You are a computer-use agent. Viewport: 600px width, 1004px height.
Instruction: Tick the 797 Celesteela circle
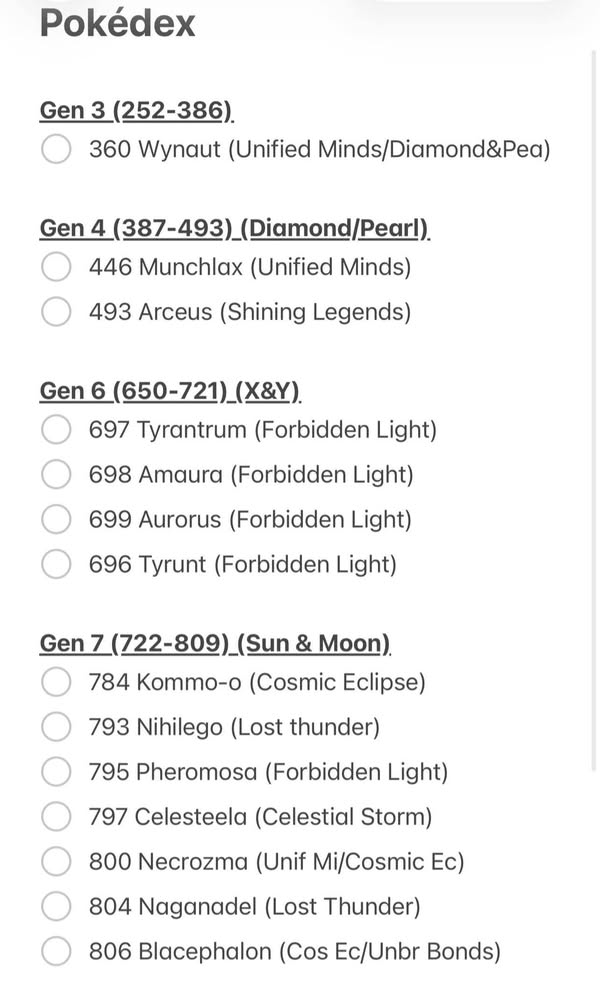(x=56, y=816)
